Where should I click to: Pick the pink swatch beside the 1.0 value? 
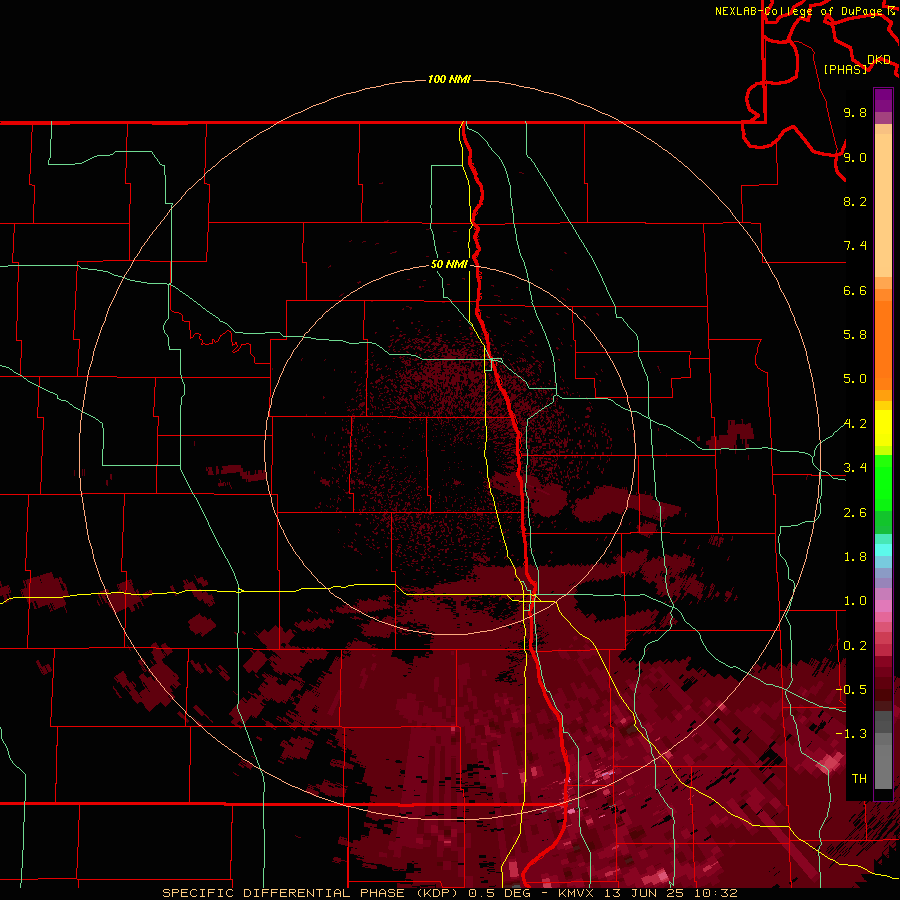click(883, 606)
